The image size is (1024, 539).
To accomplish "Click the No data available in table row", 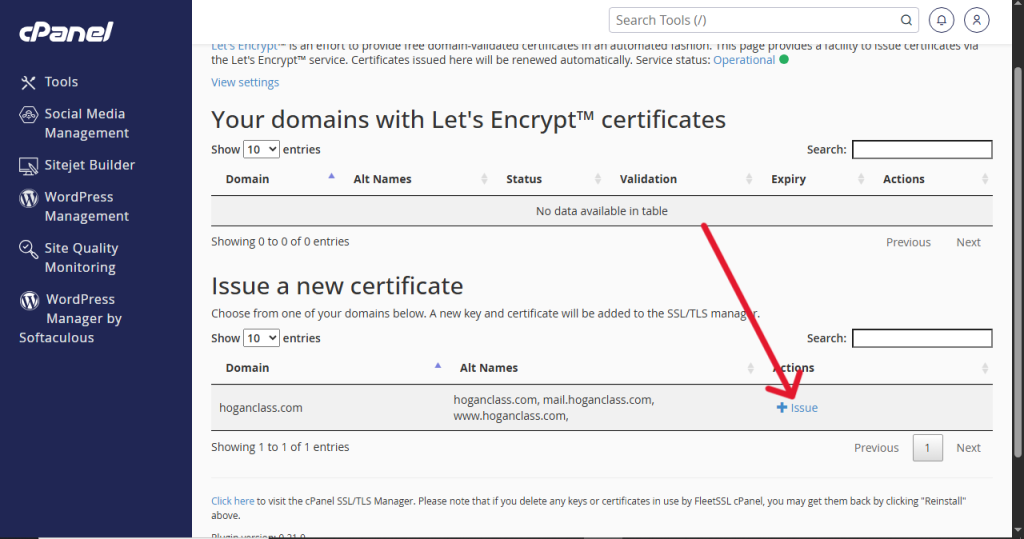I will 601,211.
